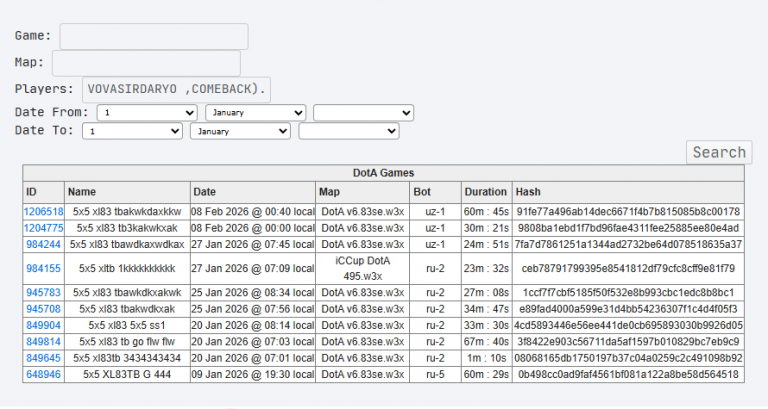Click hash starting with ceb78791799395
The image size is (768, 409).
click(628, 268)
